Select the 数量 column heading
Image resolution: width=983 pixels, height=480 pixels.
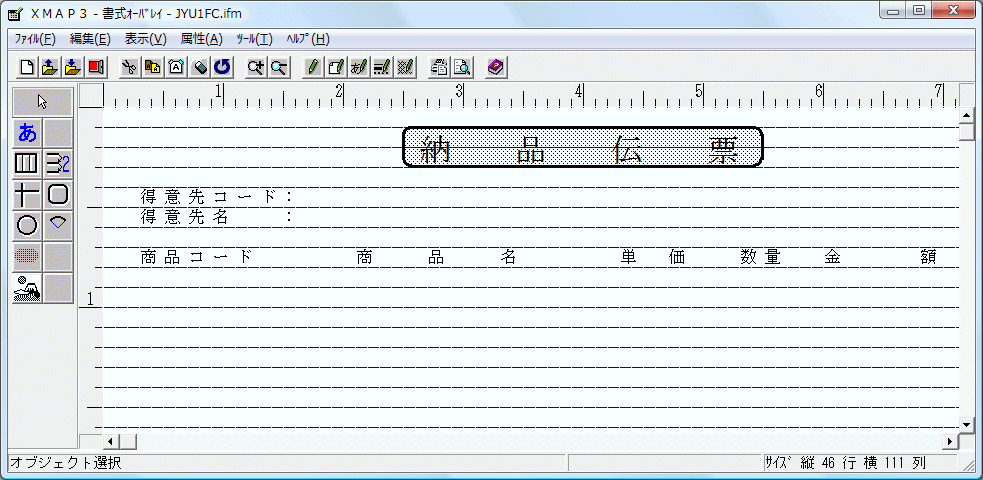coord(760,257)
